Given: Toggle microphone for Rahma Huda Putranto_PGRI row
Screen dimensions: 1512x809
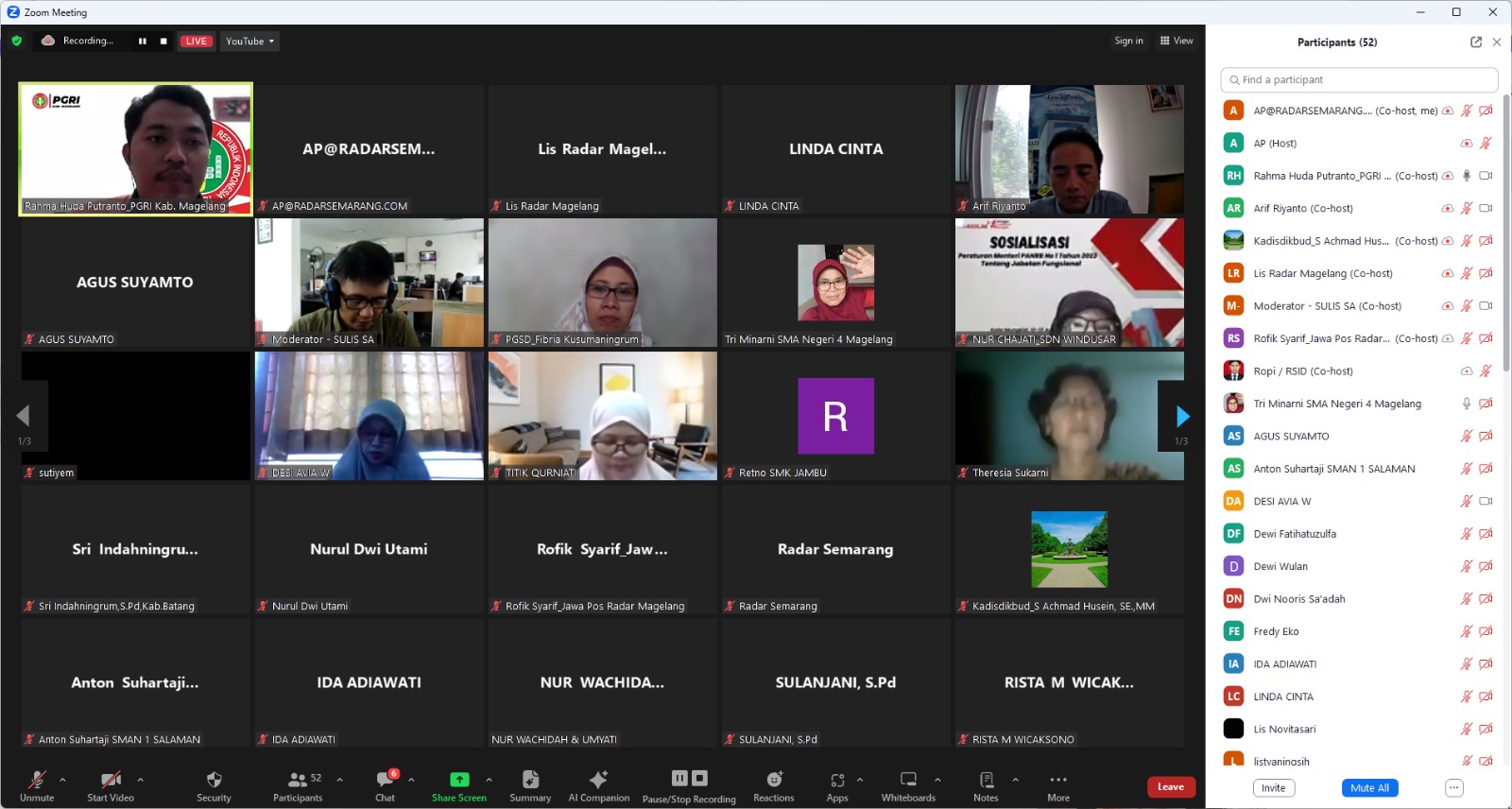Looking at the screenshot, I should click(1467, 176).
